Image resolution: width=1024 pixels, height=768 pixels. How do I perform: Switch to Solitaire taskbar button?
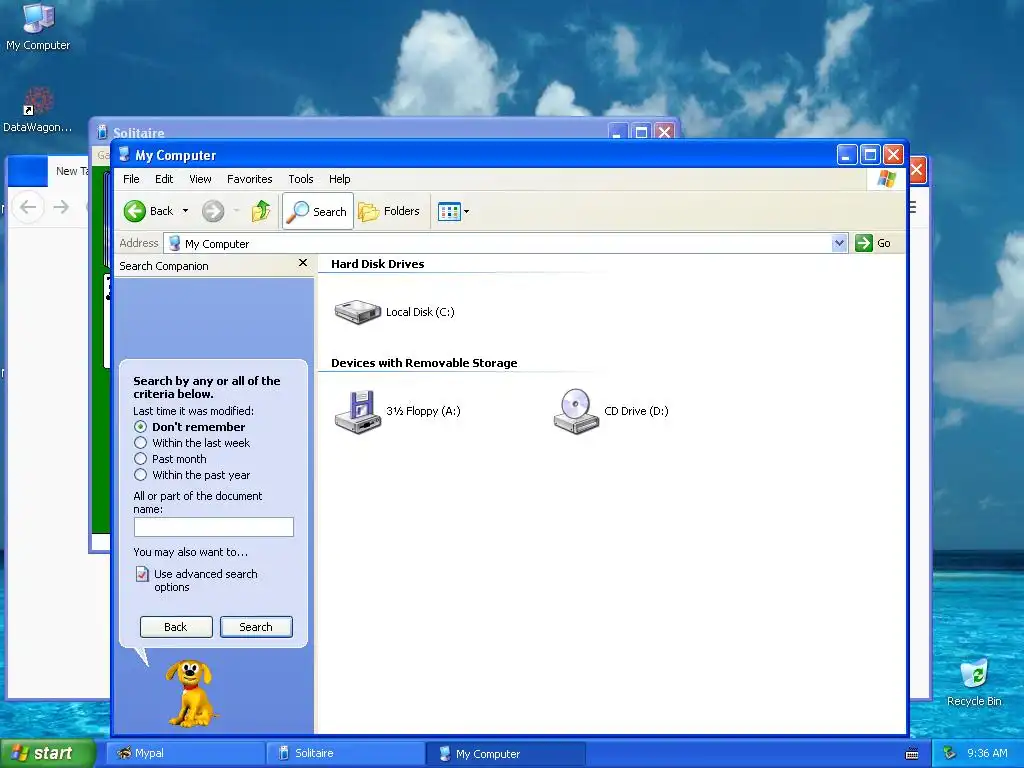pos(345,754)
